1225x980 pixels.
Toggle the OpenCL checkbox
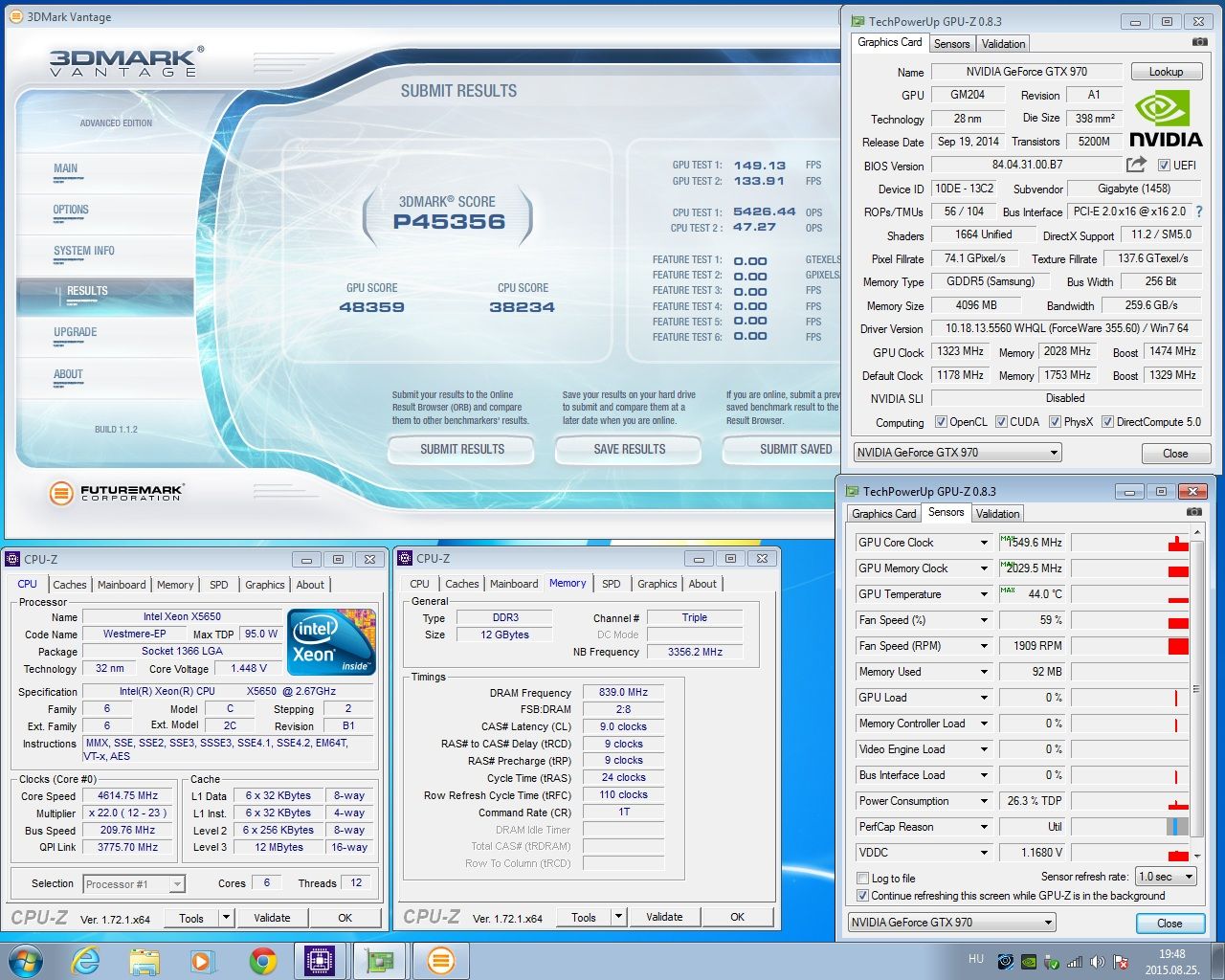click(941, 421)
